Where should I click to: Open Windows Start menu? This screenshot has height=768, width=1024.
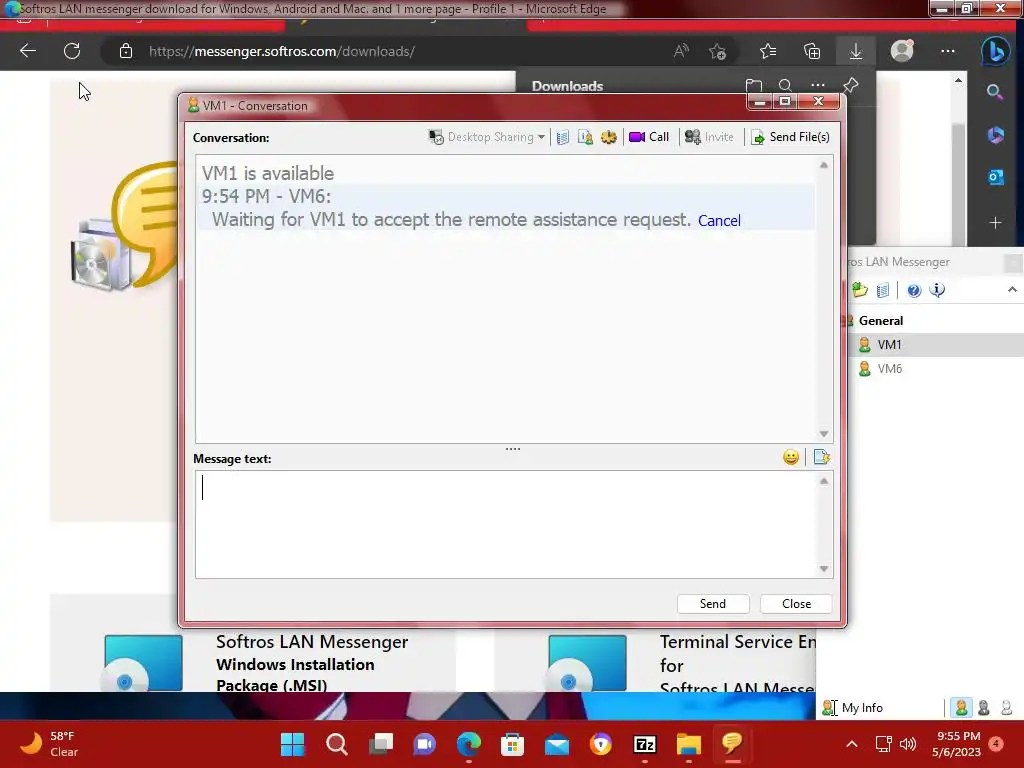click(x=293, y=744)
